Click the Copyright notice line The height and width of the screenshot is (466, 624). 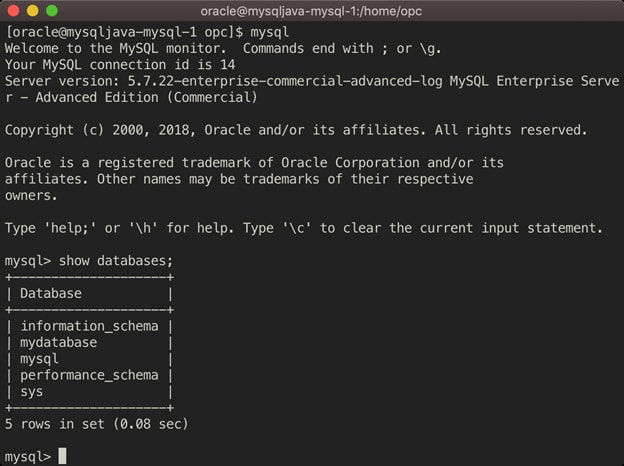click(x=296, y=130)
